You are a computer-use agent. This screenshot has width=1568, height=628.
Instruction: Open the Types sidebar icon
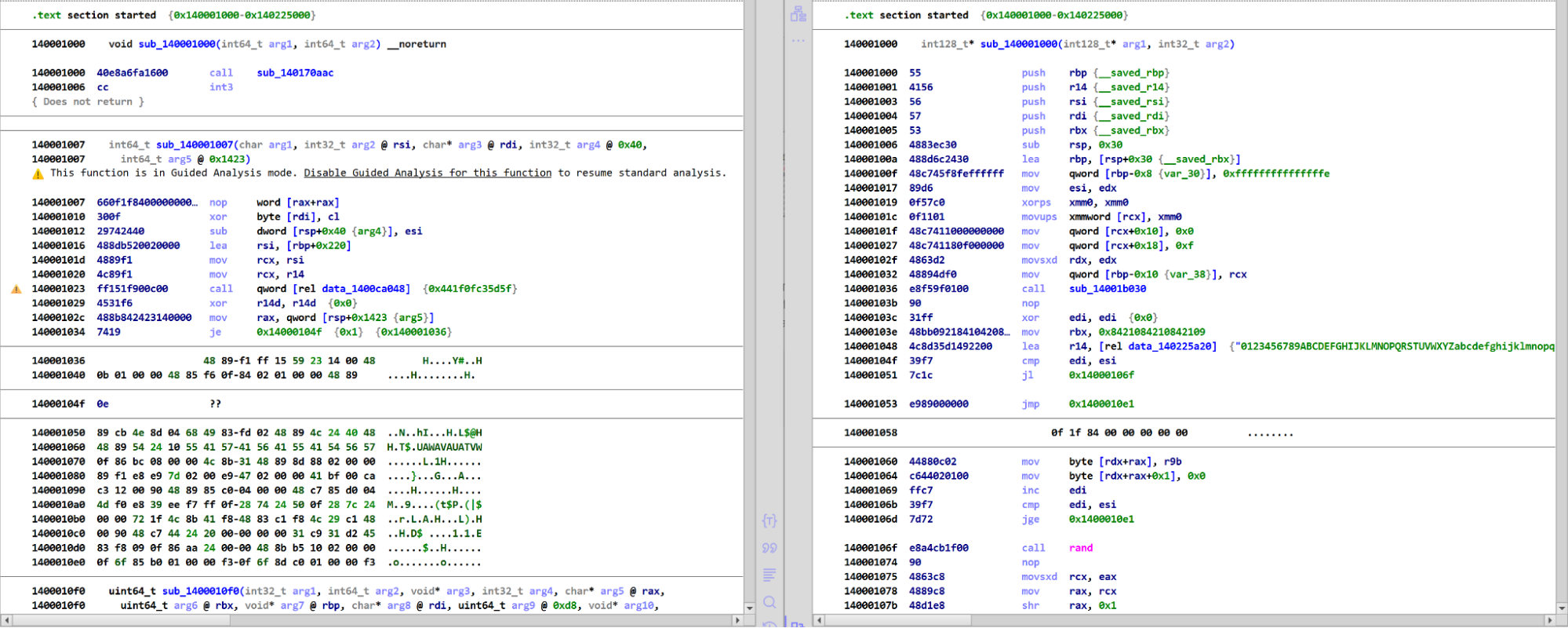point(769,521)
